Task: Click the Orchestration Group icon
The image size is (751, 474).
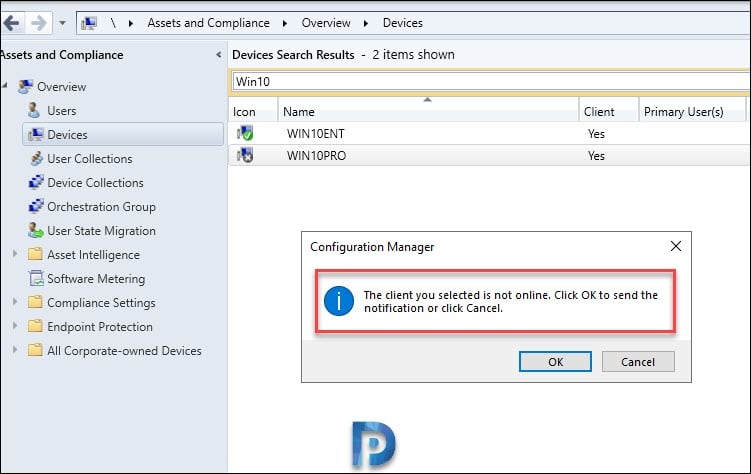Action: tap(36, 206)
